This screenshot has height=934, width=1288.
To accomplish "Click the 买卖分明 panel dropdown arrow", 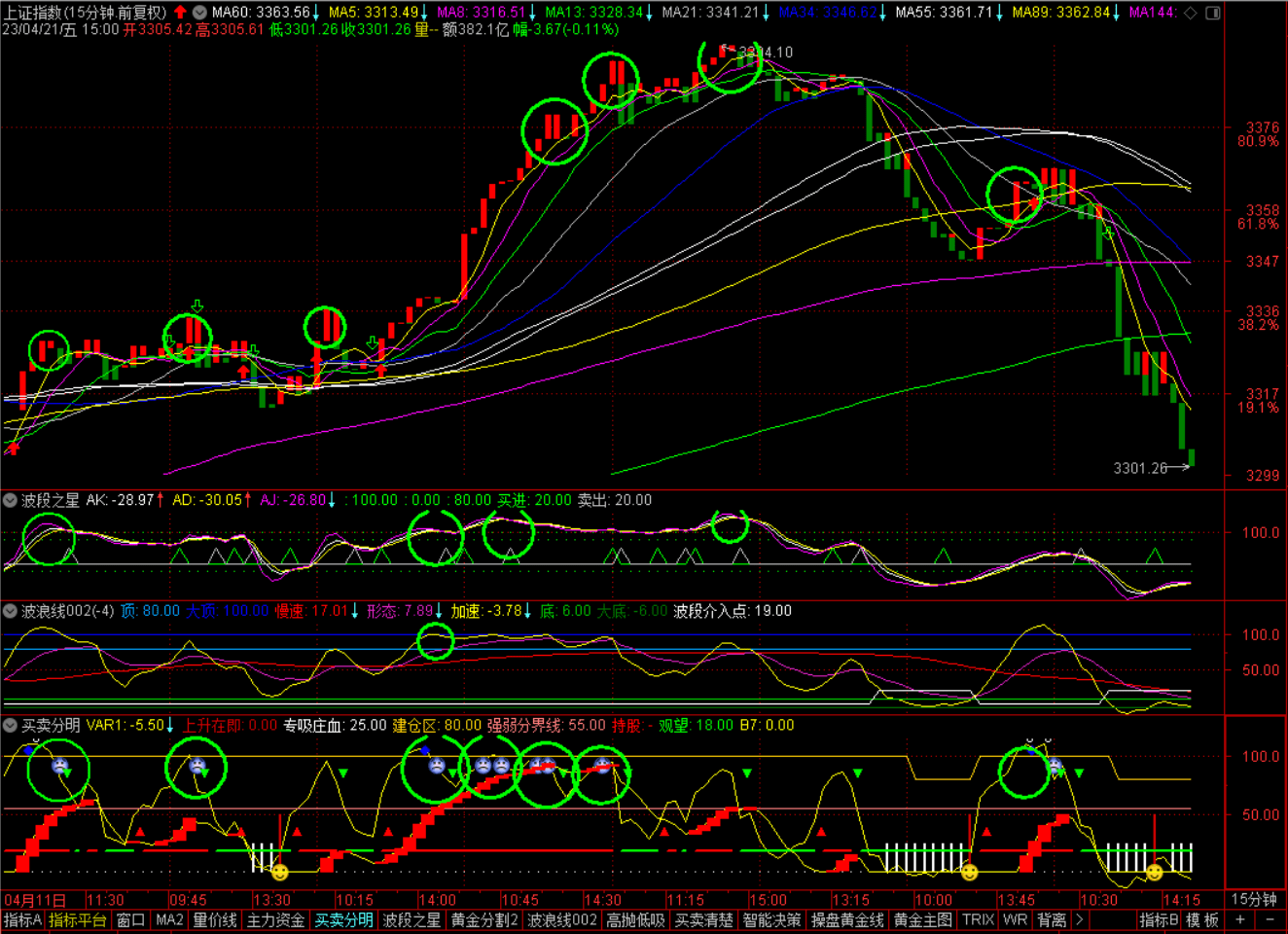I will (10, 725).
